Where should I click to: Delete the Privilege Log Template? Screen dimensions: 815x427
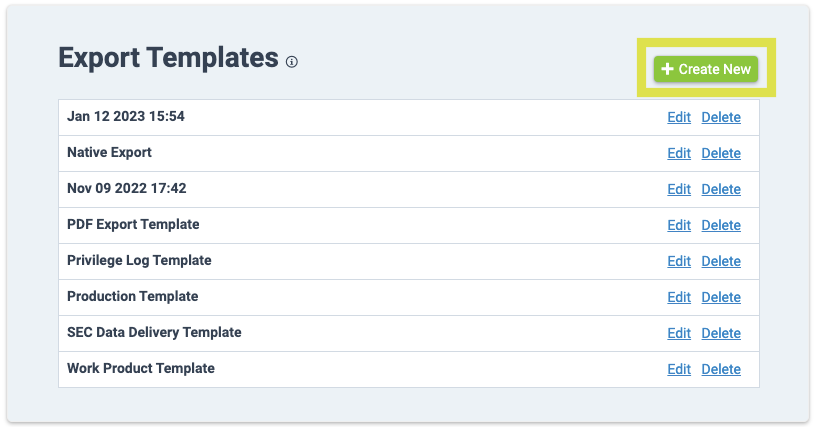click(721, 261)
